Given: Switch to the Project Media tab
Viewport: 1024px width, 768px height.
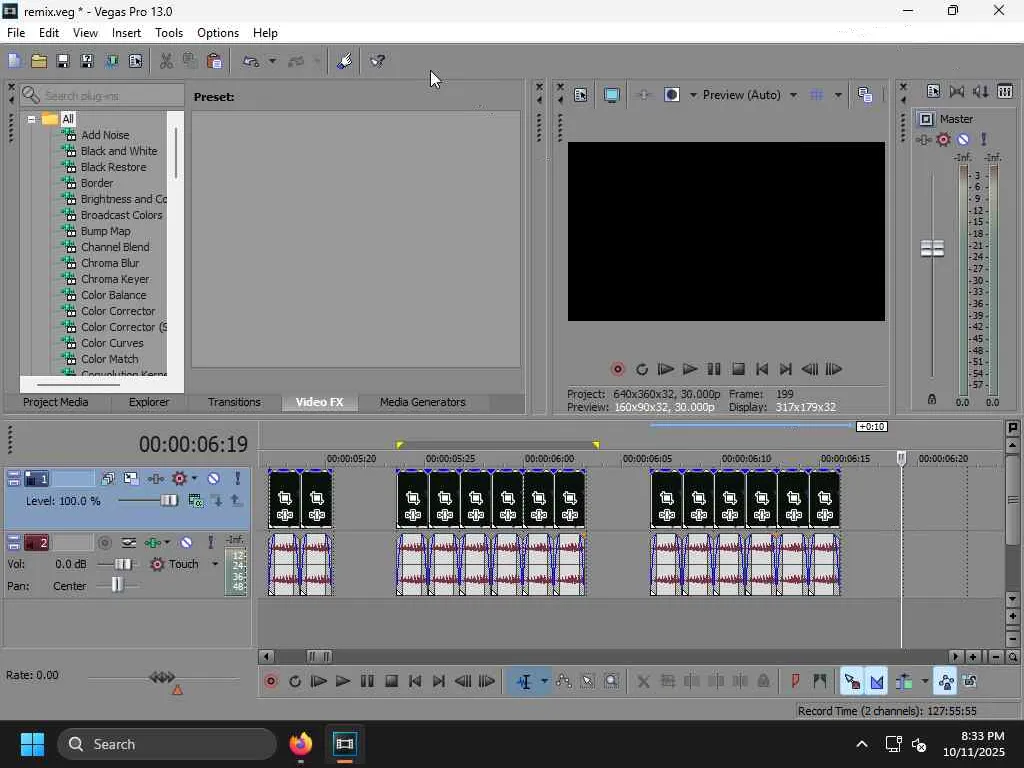Looking at the screenshot, I should 56,402.
